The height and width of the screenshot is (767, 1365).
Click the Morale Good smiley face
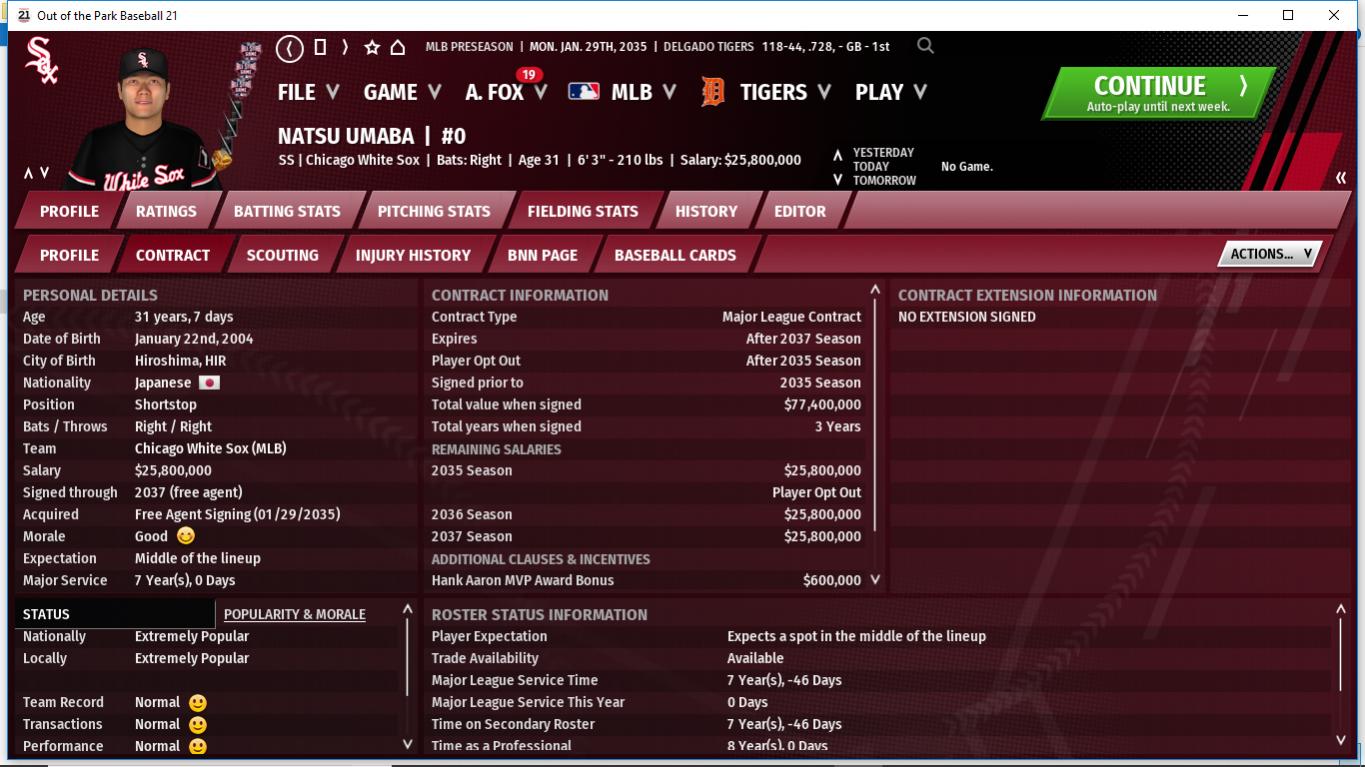186,537
